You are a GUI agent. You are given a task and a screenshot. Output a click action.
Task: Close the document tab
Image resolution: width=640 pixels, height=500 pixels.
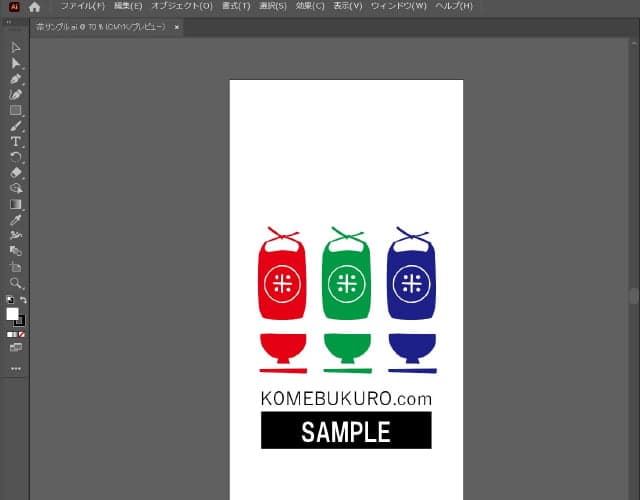tap(177, 27)
